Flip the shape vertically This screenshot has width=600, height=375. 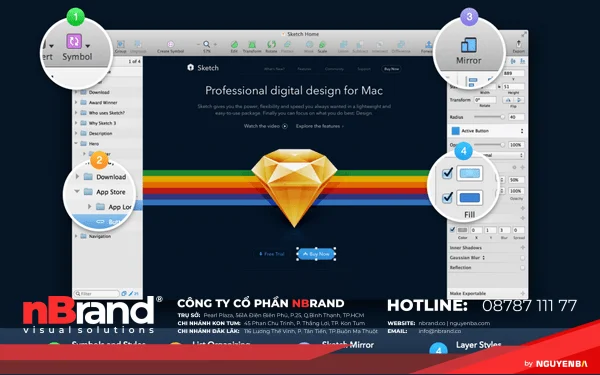coord(519,100)
